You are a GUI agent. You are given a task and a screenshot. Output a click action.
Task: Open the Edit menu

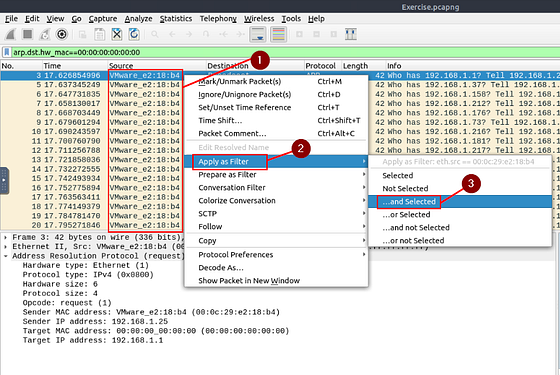(32, 19)
